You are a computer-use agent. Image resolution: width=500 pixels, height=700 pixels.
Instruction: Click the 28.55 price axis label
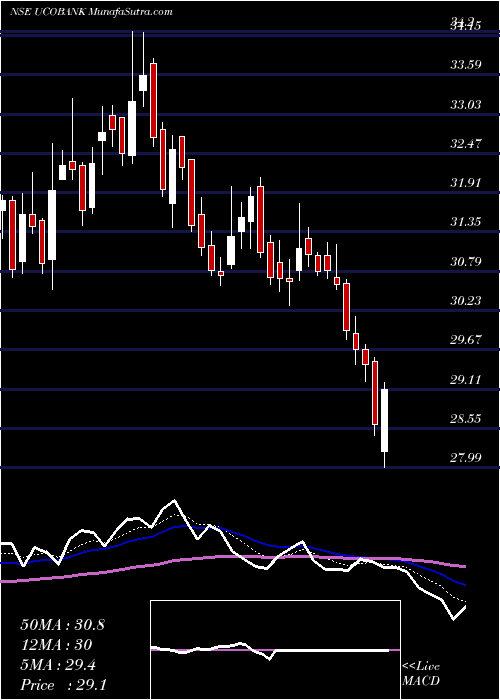point(466,419)
